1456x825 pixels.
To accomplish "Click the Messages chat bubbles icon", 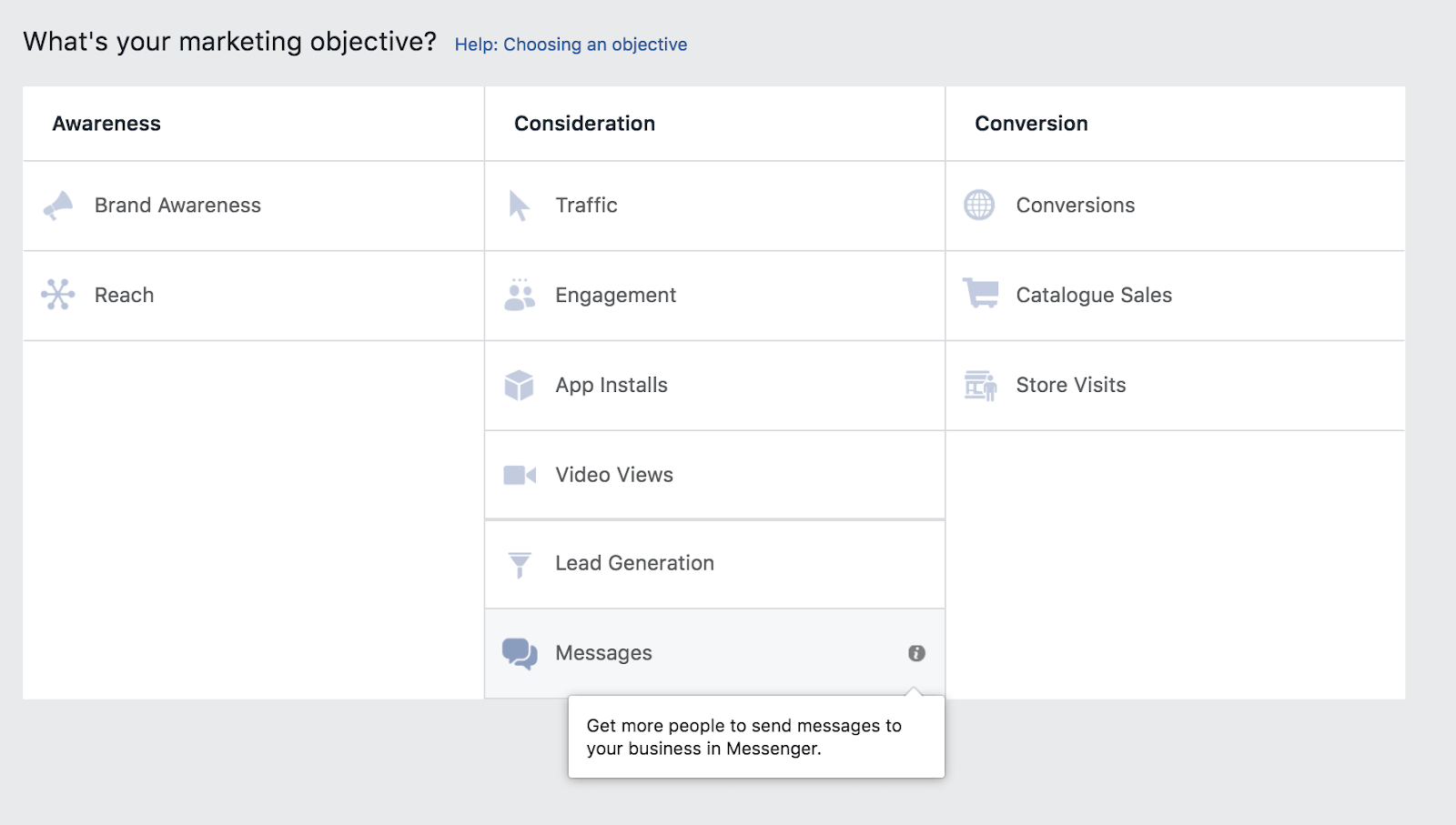I will pos(520,653).
